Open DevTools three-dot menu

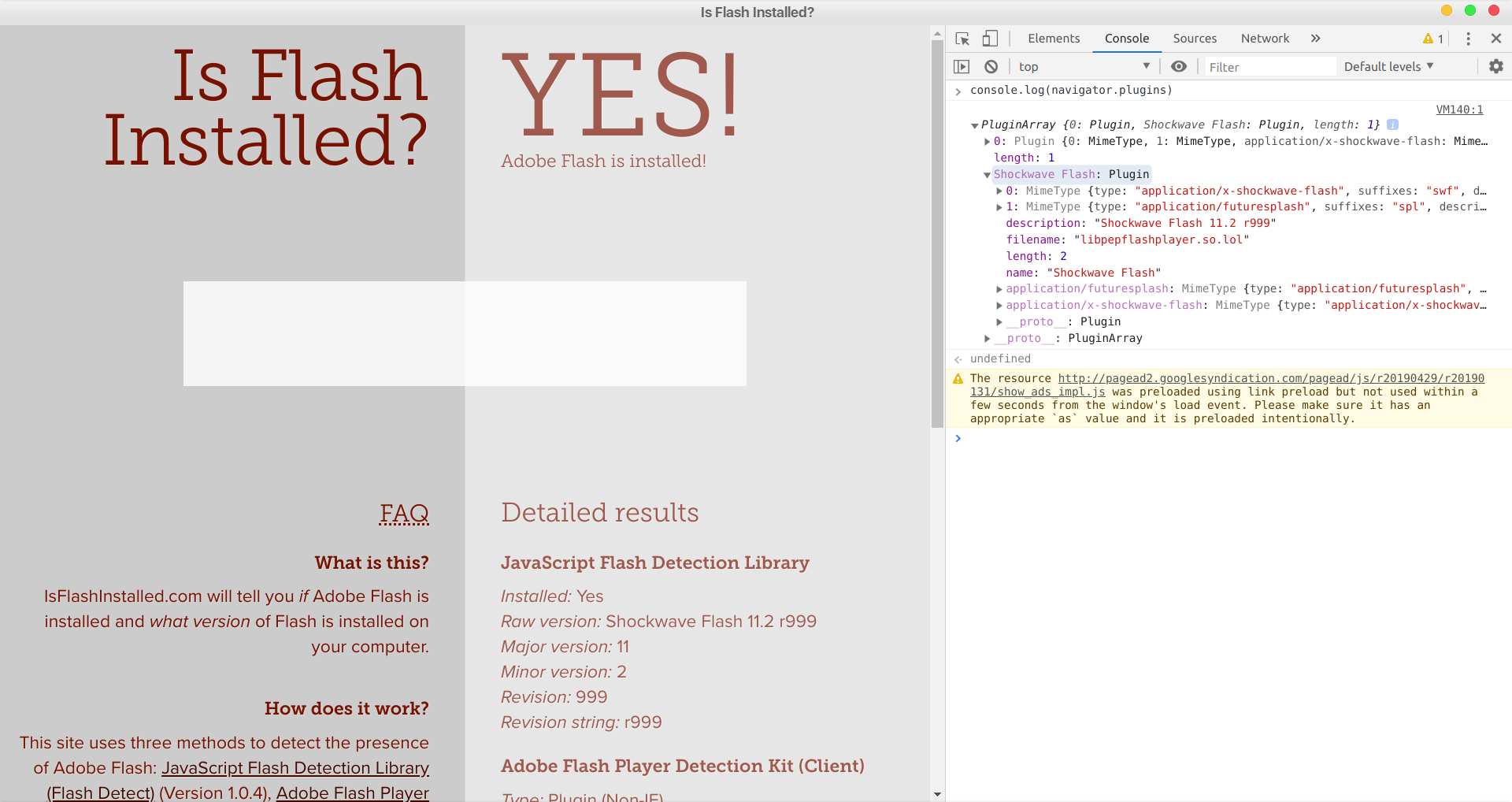[1468, 39]
